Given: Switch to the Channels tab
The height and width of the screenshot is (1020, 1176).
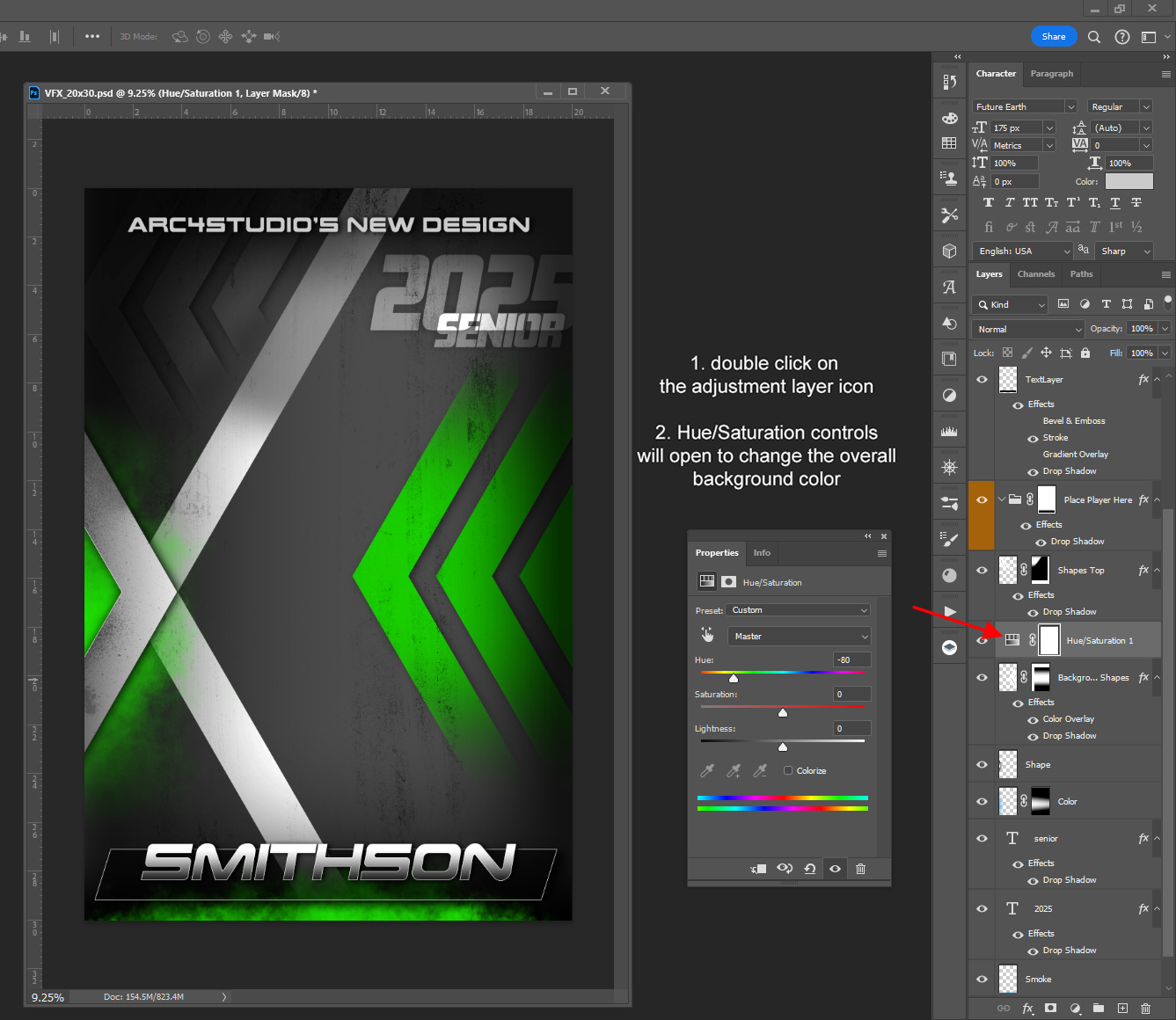Looking at the screenshot, I should pyautogui.click(x=1035, y=273).
